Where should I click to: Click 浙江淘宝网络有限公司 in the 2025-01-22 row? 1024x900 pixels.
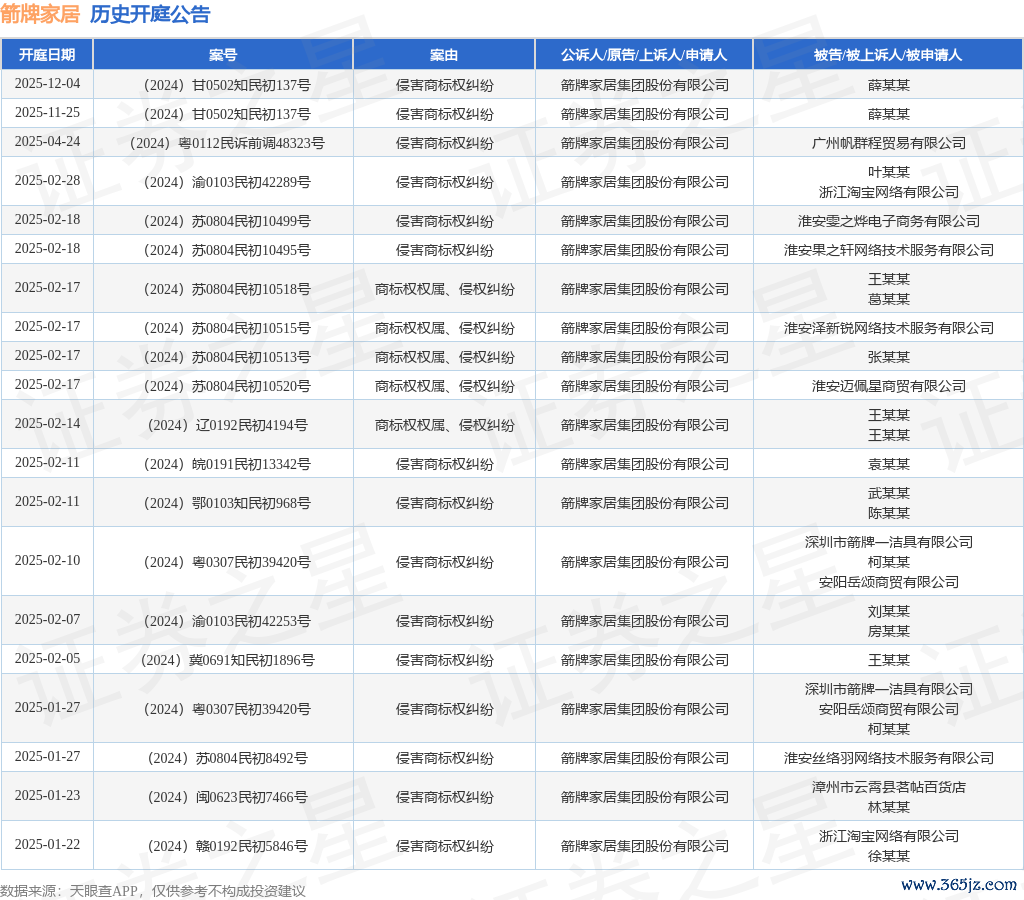[888, 837]
